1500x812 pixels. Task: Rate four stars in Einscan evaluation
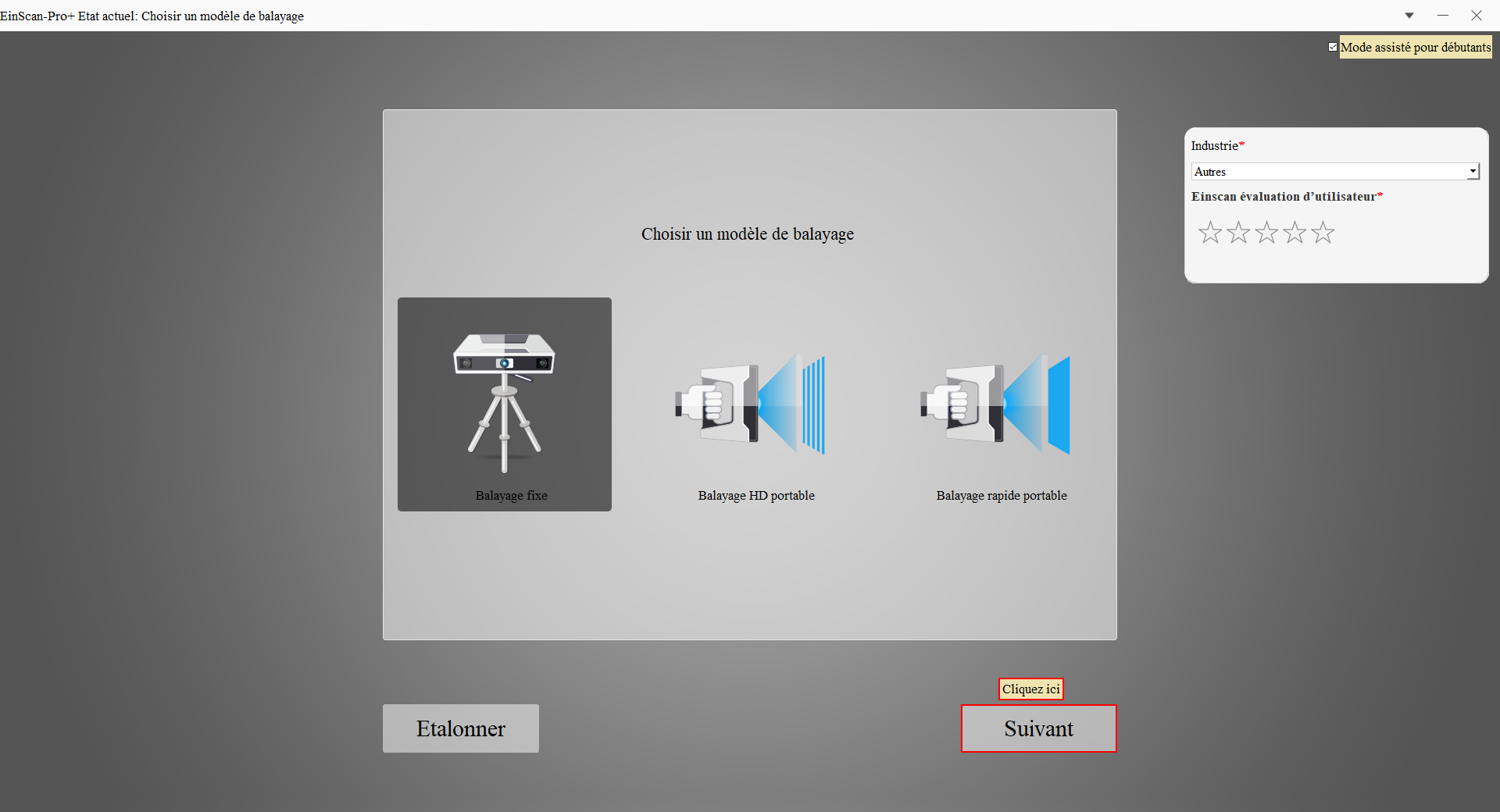[1295, 232]
